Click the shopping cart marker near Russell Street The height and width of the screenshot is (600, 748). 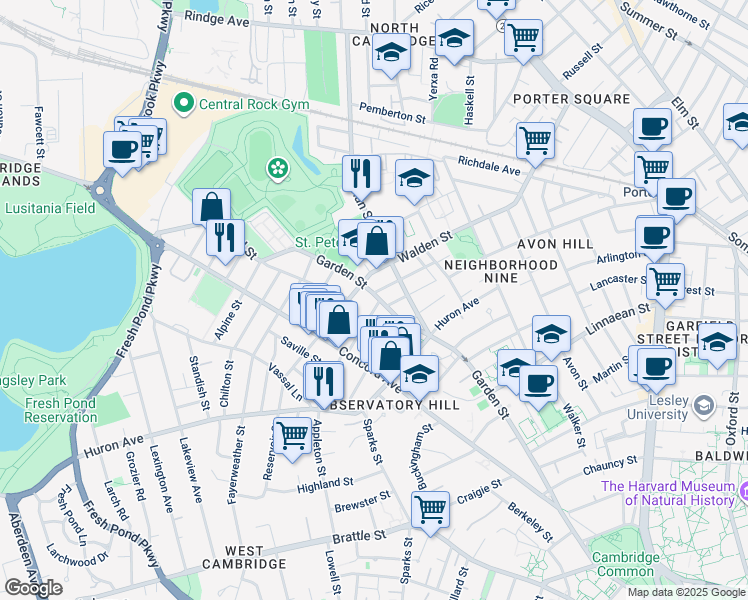[523, 37]
